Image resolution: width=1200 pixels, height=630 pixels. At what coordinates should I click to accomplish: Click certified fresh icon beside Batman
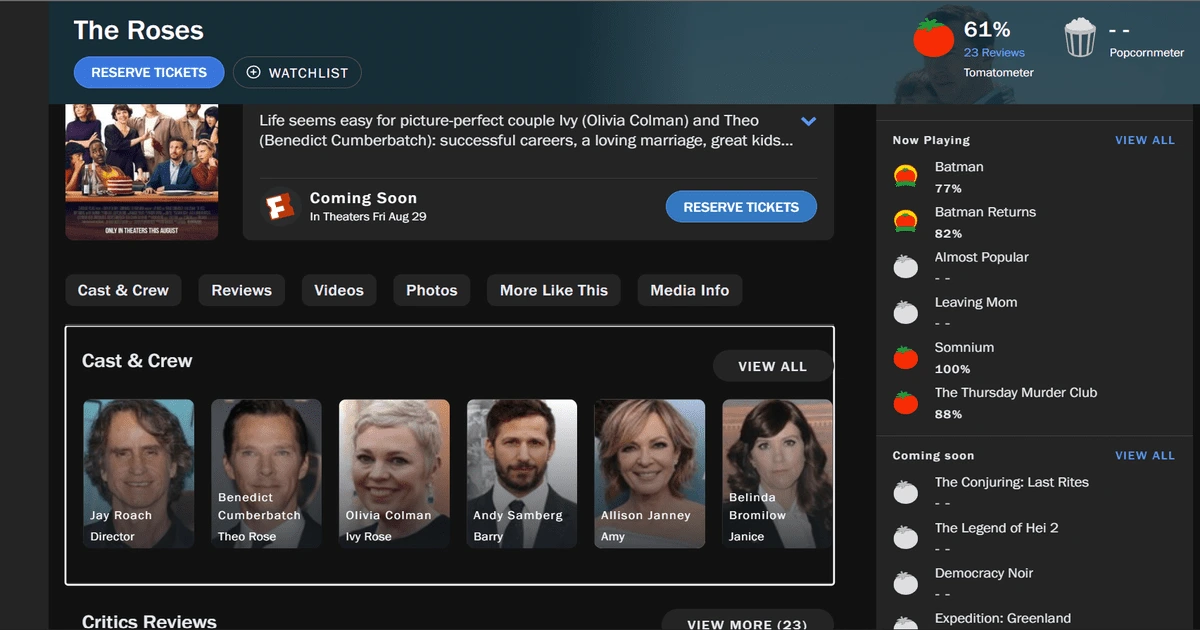pos(906,177)
